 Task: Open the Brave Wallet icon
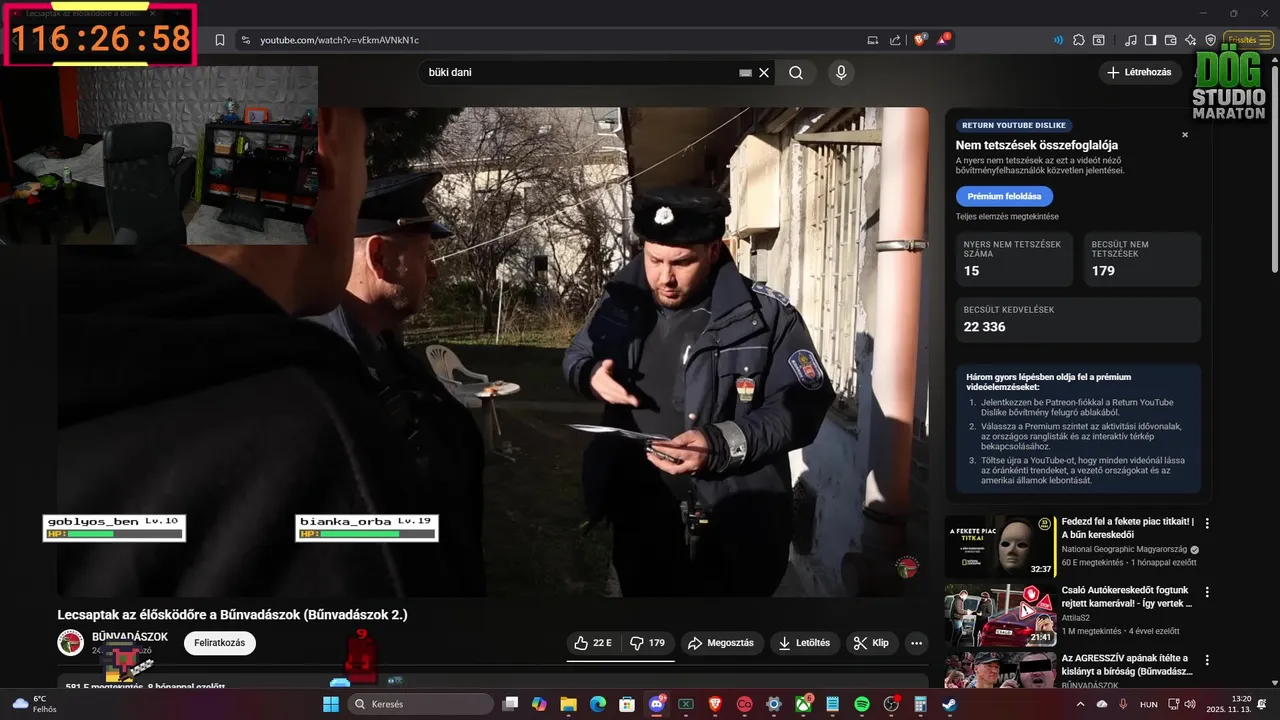coord(1170,40)
